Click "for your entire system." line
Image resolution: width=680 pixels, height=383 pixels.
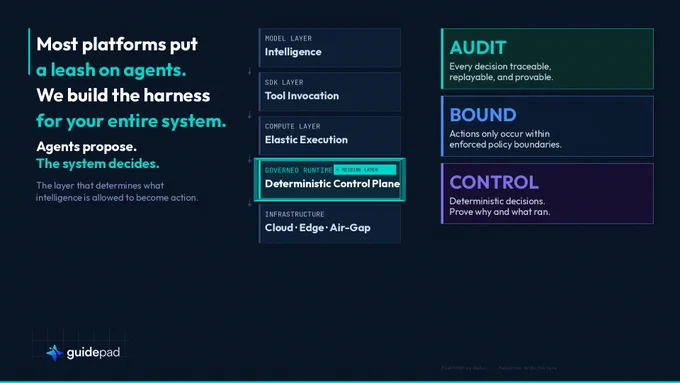[131, 121]
